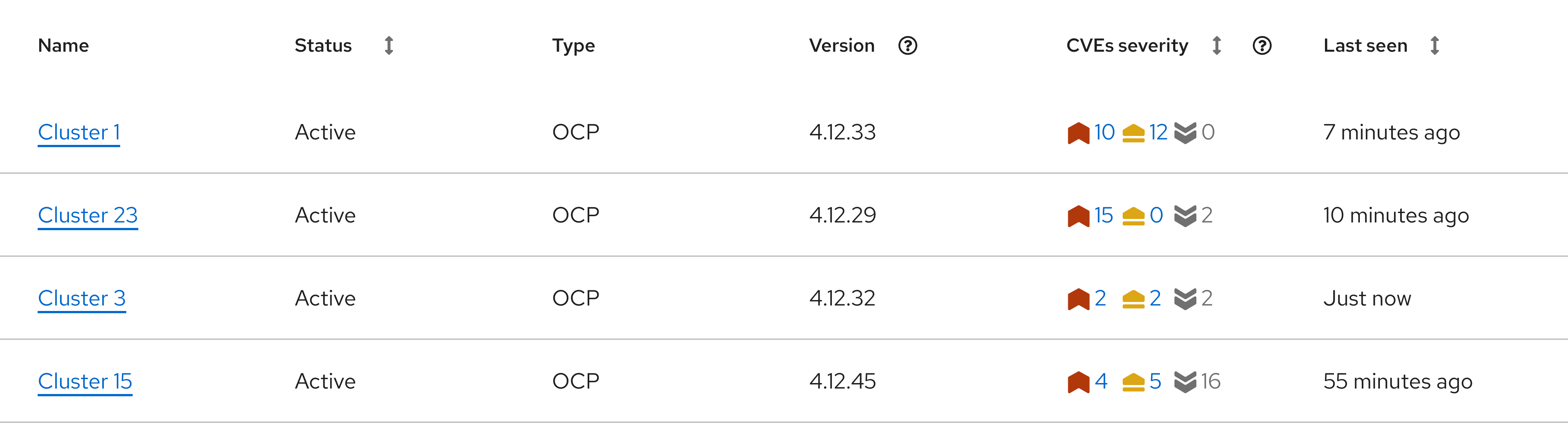Sort the table by Status

388,45
